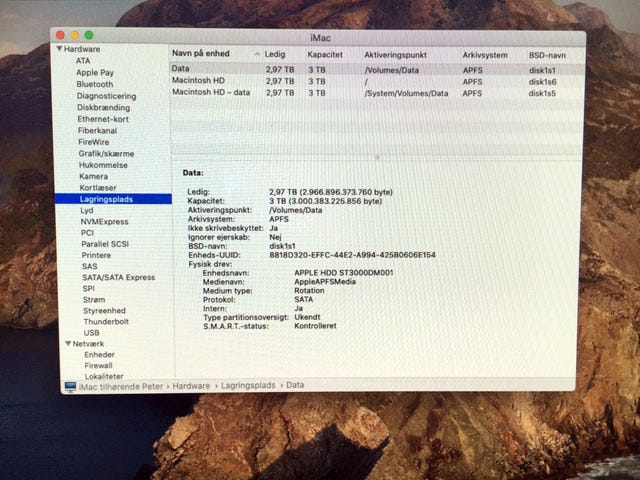Sort by Ledig column header
Viewport: 640px width, 480px height.
(275, 54)
